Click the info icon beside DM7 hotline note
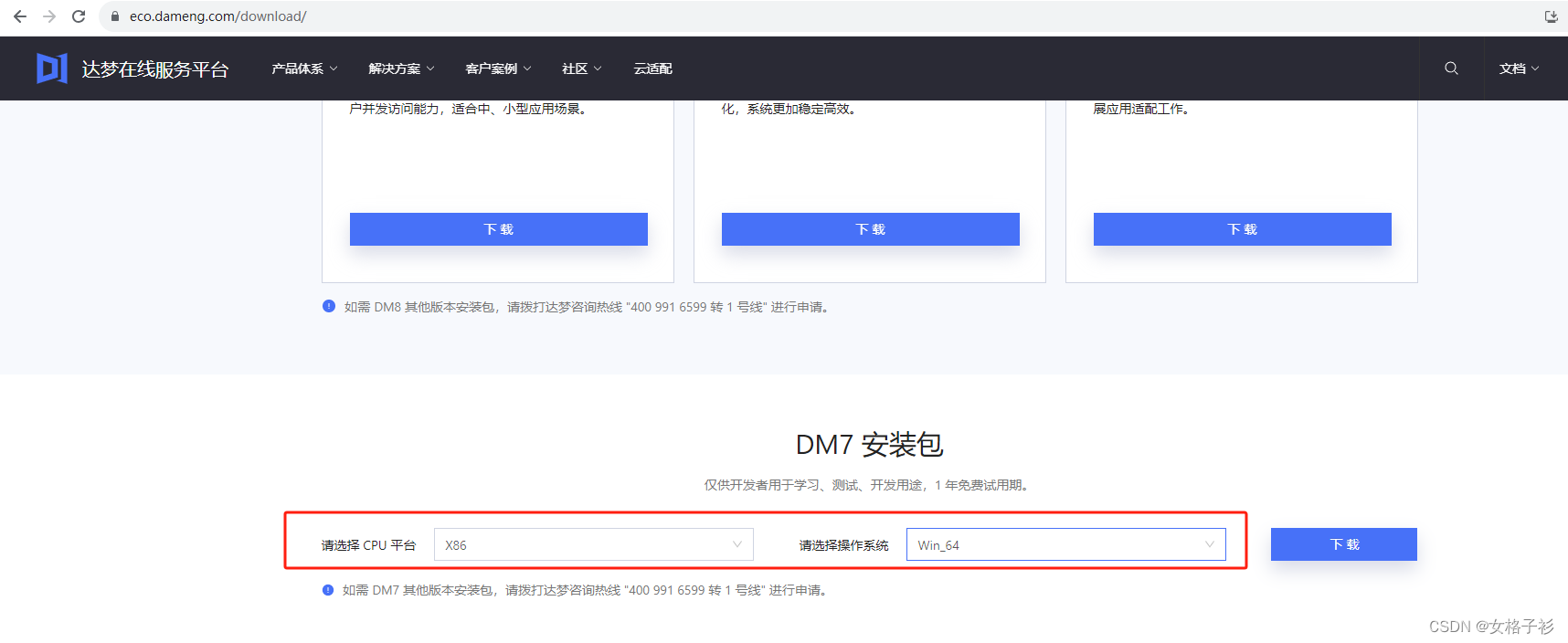The height and width of the screenshot is (643, 1568). point(328,590)
